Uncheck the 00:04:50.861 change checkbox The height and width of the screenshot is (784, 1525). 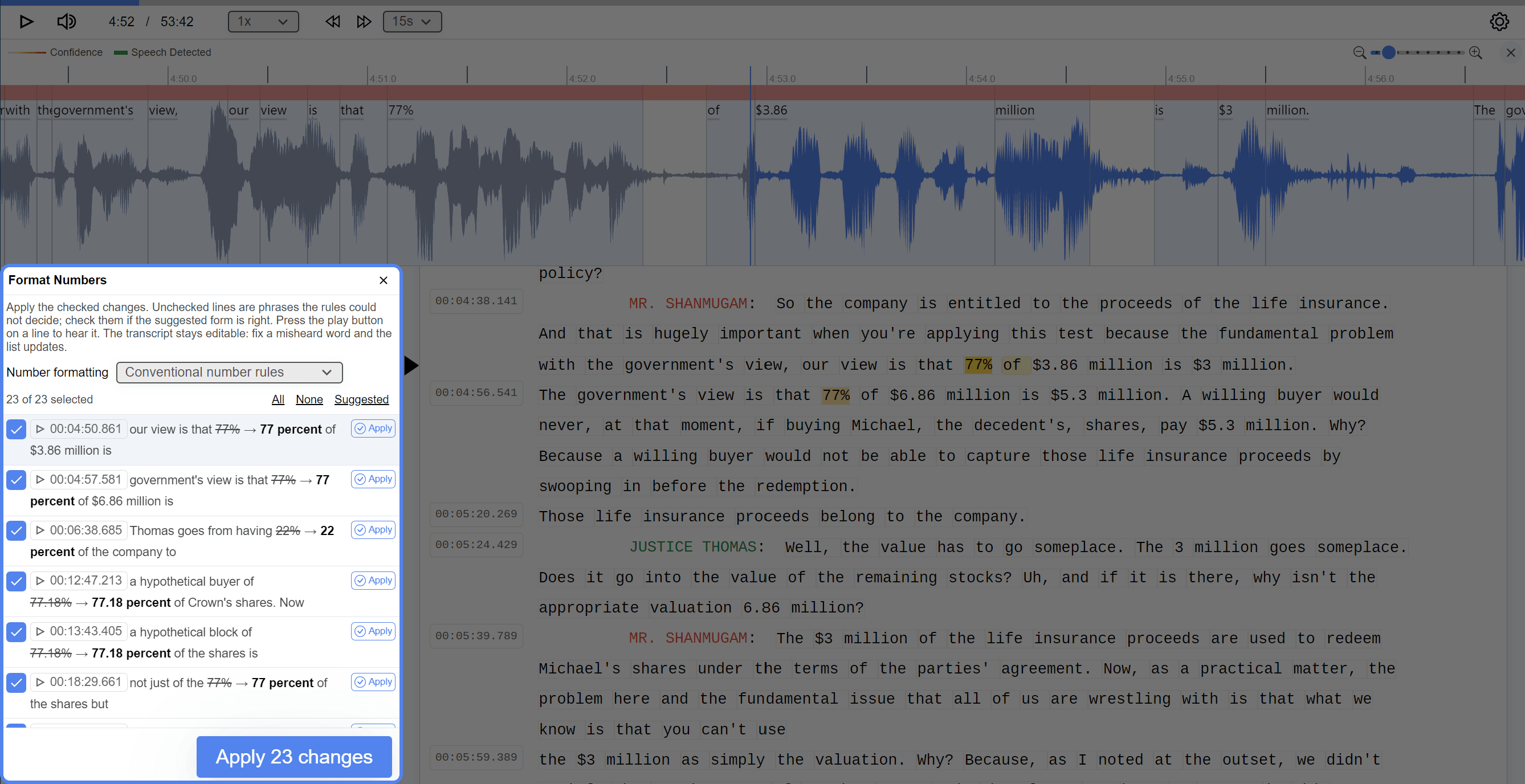click(17, 429)
